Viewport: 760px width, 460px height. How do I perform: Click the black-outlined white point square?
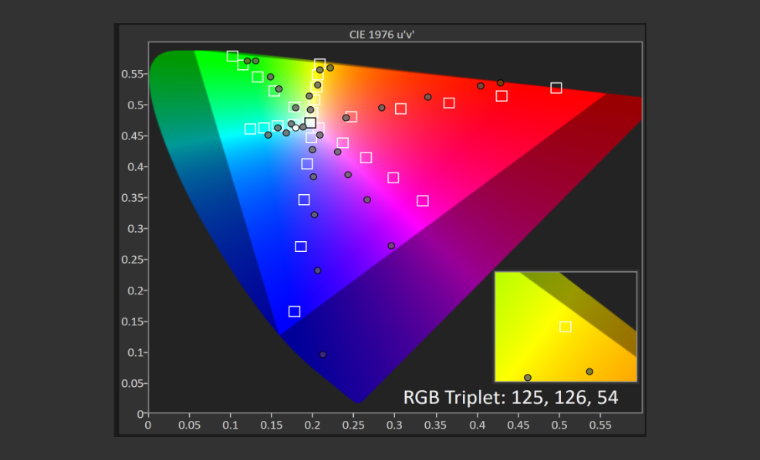[310, 123]
